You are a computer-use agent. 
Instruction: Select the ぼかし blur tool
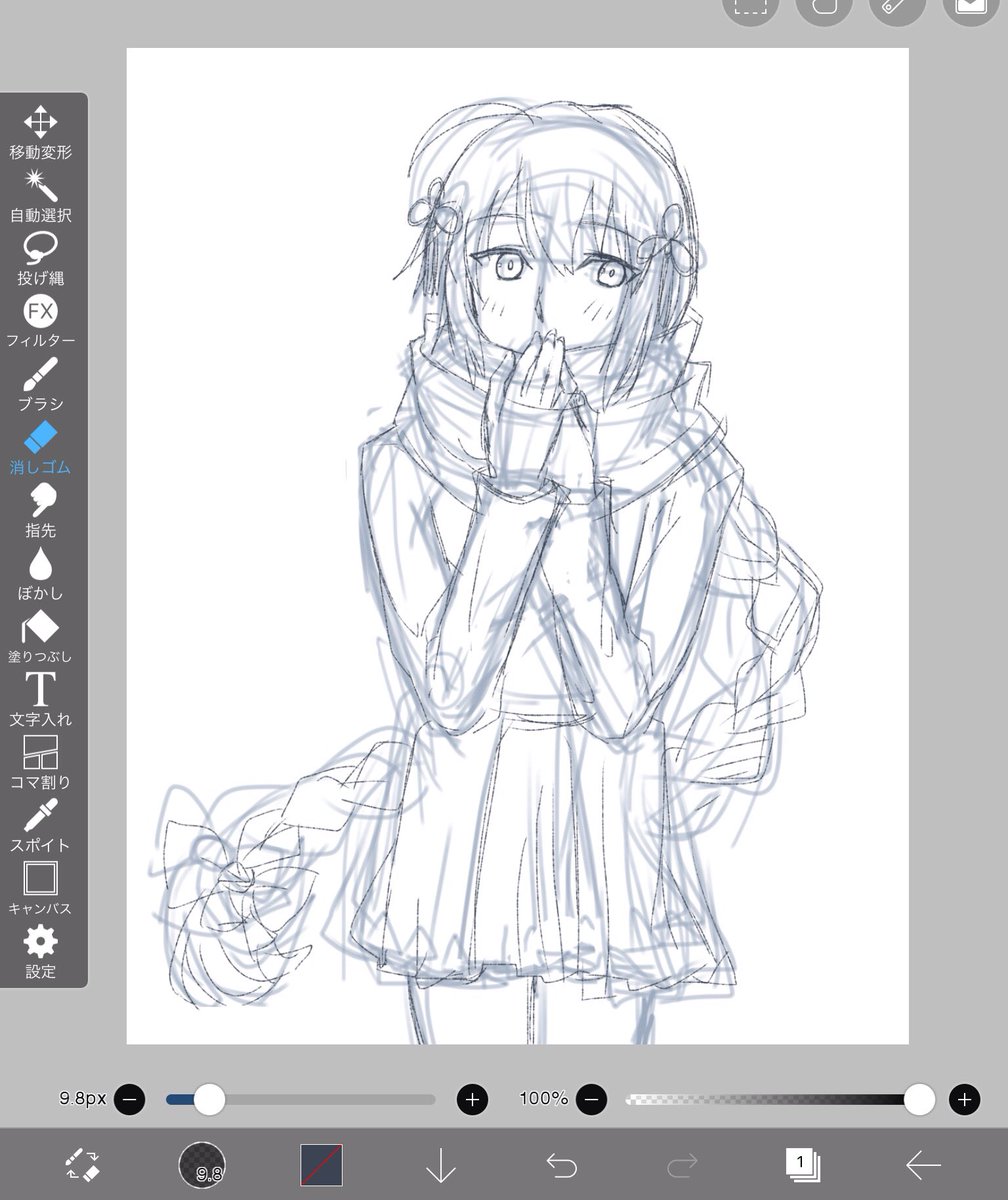coord(41,573)
